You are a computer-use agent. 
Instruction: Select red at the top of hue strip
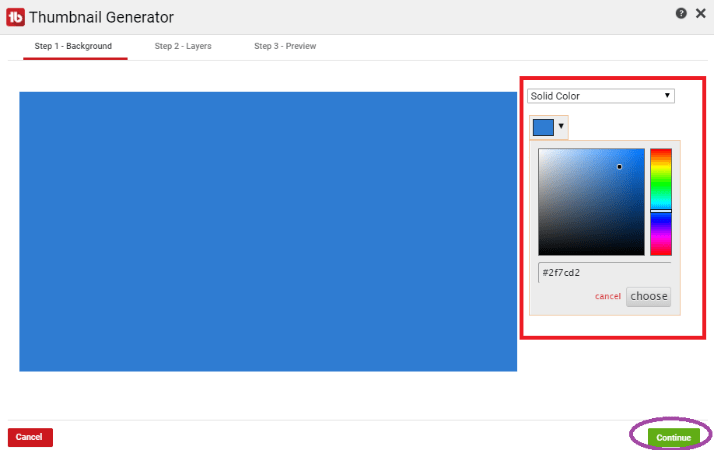pyautogui.click(x=661, y=150)
